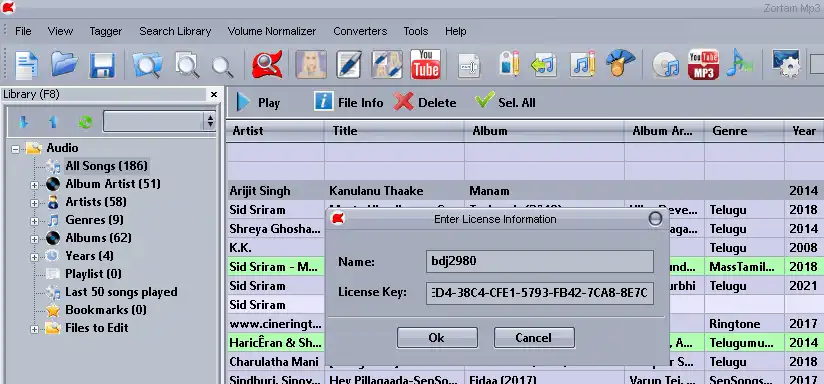Click the small plain magnifier icon
The height and width of the screenshot is (384, 824).
[x=223, y=67]
